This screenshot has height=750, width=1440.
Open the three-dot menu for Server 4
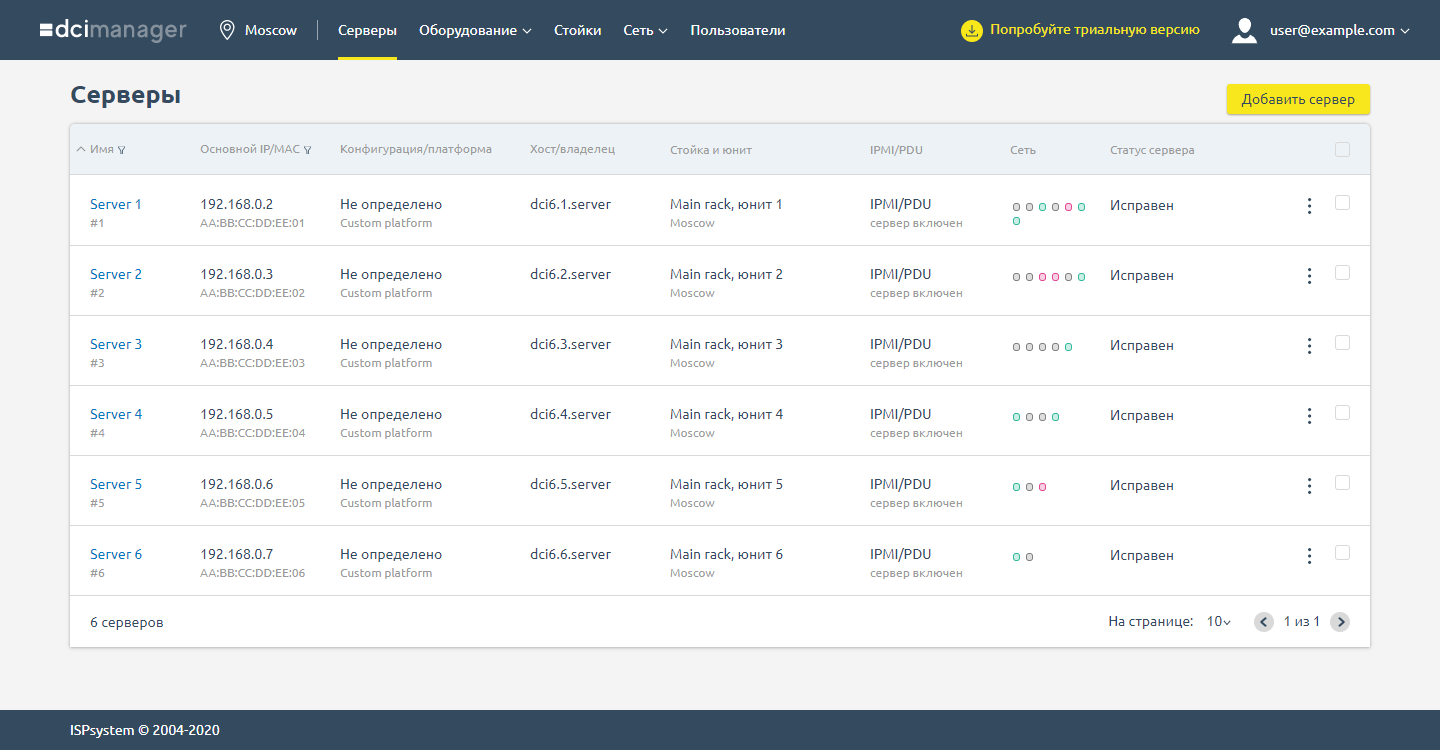point(1309,416)
